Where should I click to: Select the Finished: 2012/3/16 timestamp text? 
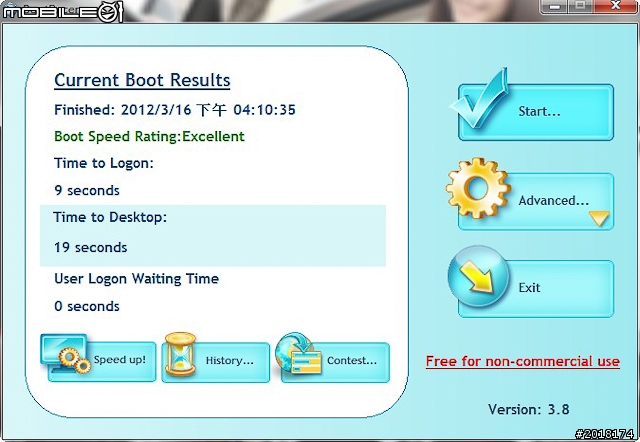[175, 110]
